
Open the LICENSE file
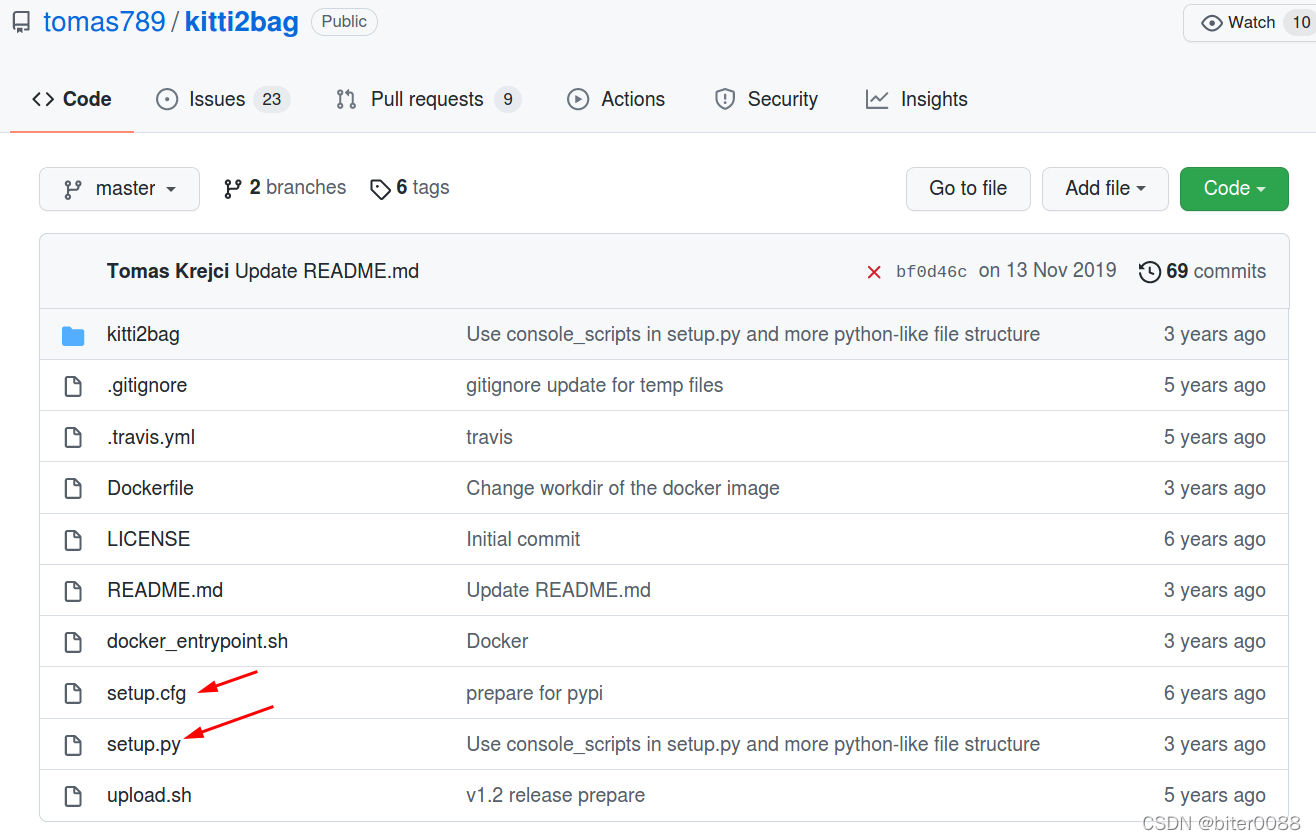tap(148, 539)
